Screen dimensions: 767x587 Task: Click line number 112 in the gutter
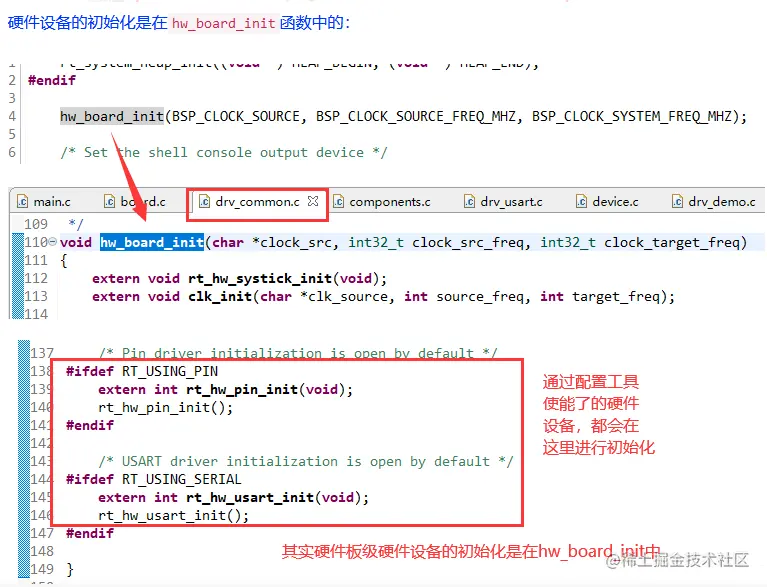pos(36,278)
